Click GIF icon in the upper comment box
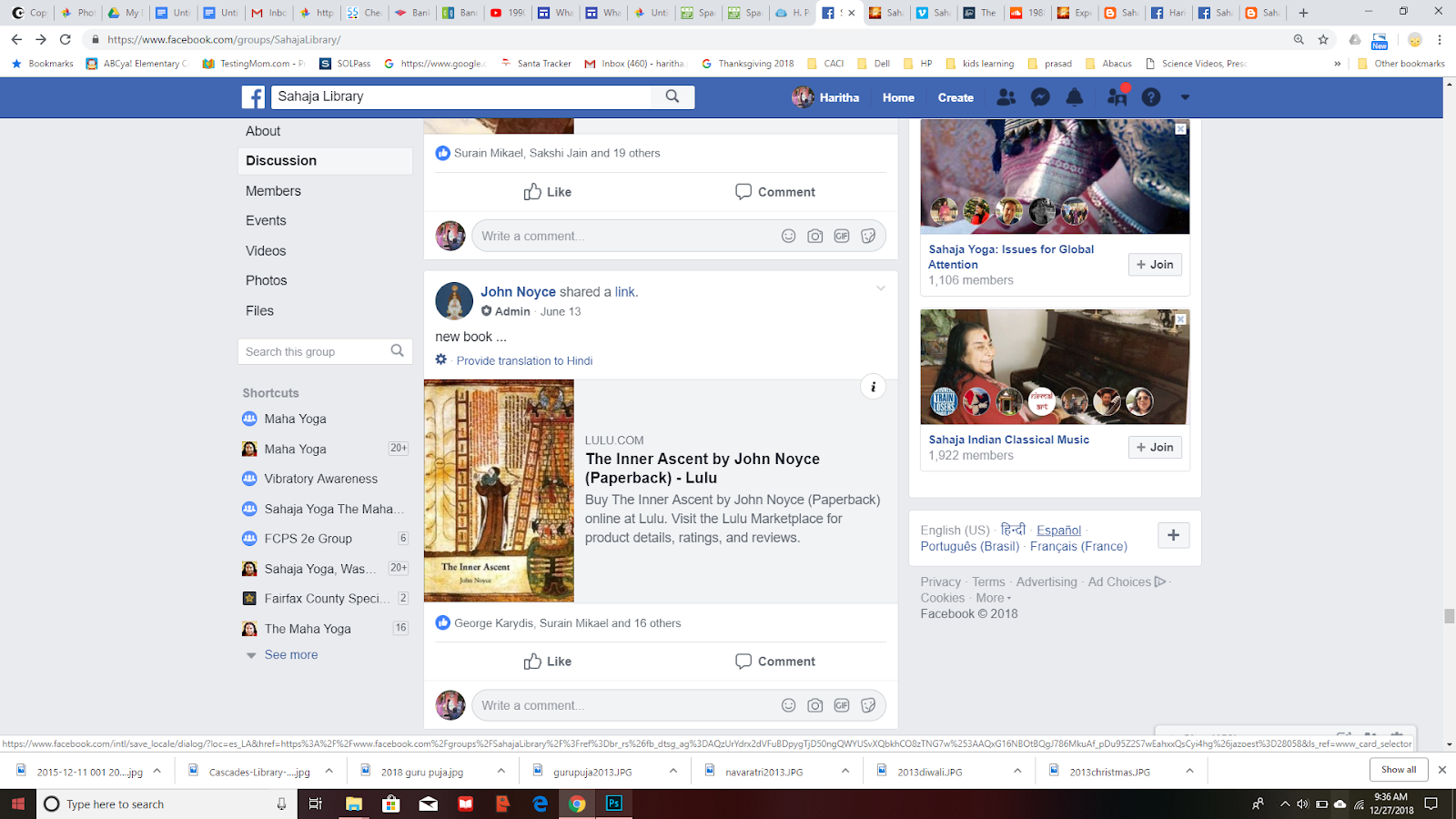This screenshot has width=1456, height=819. point(842,236)
